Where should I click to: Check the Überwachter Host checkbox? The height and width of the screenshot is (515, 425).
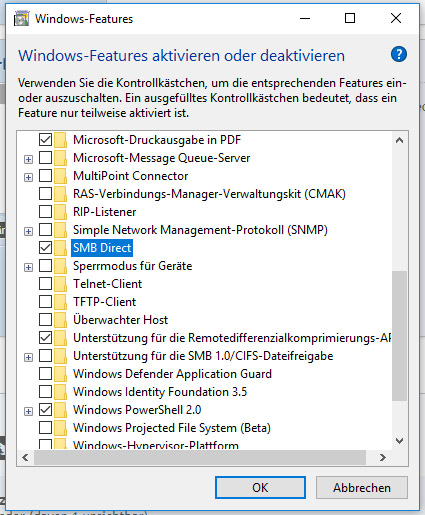tap(45, 320)
